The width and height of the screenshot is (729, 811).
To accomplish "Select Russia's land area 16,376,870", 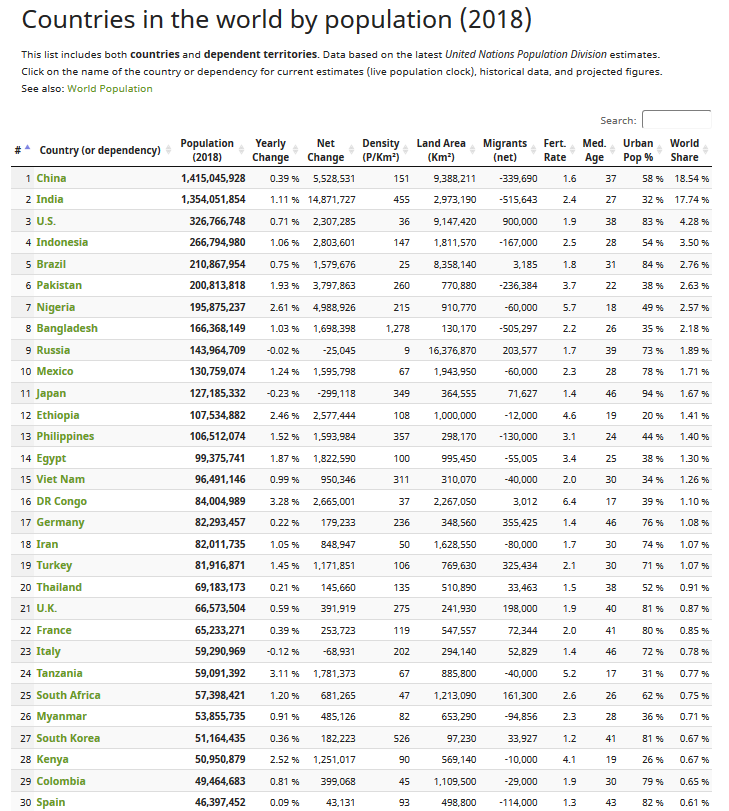I will [x=452, y=351].
